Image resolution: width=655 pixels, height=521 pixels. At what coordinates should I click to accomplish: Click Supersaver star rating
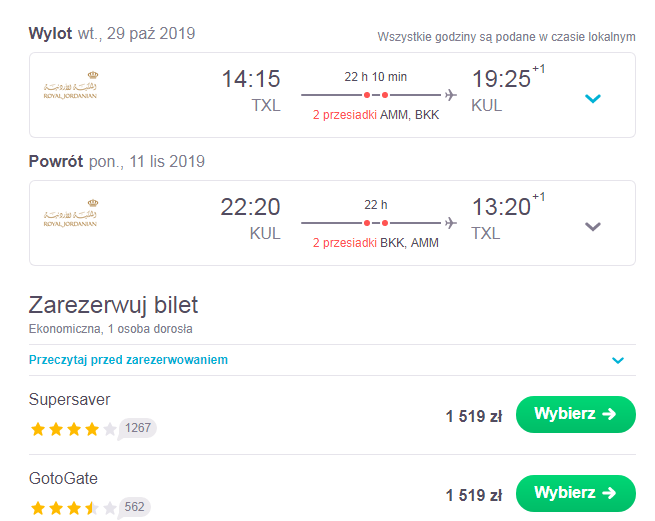pos(74,429)
